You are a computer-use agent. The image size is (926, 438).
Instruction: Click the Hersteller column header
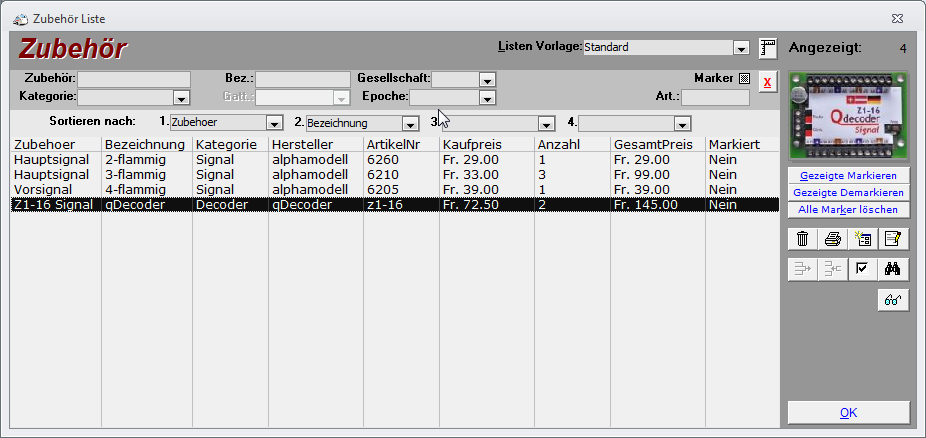pyautogui.click(x=316, y=145)
